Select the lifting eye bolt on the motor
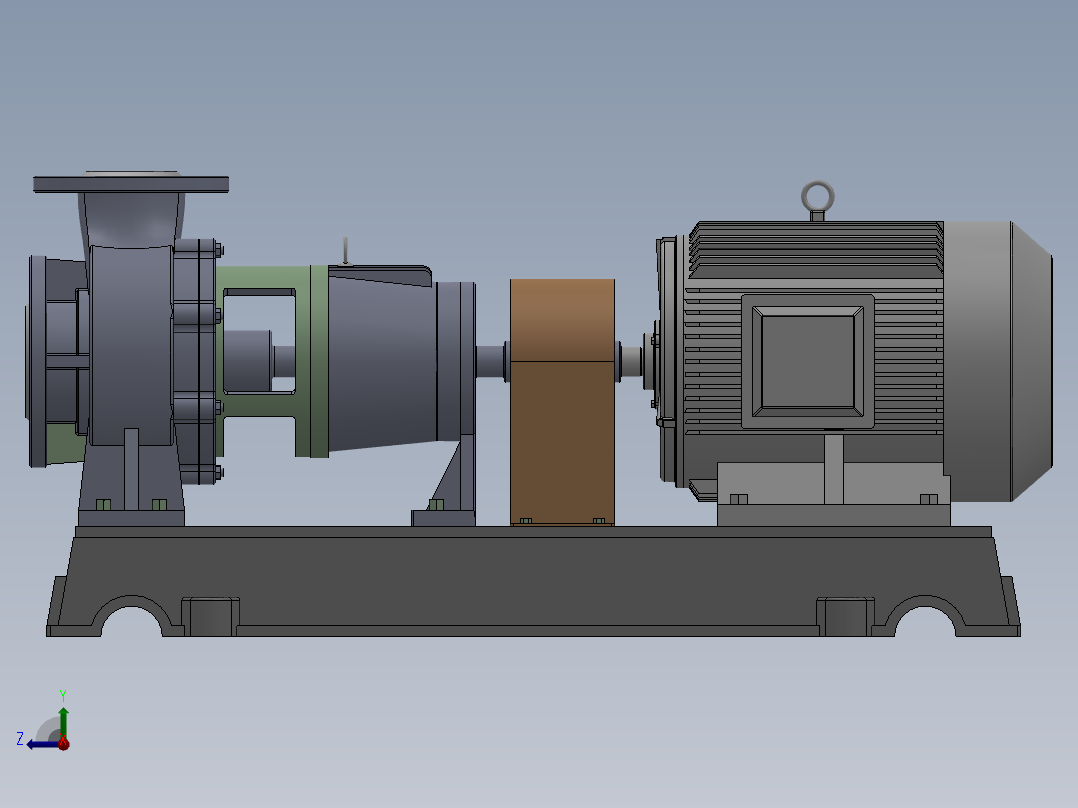The width and height of the screenshot is (1078, 808). click(x=817, y=200)
